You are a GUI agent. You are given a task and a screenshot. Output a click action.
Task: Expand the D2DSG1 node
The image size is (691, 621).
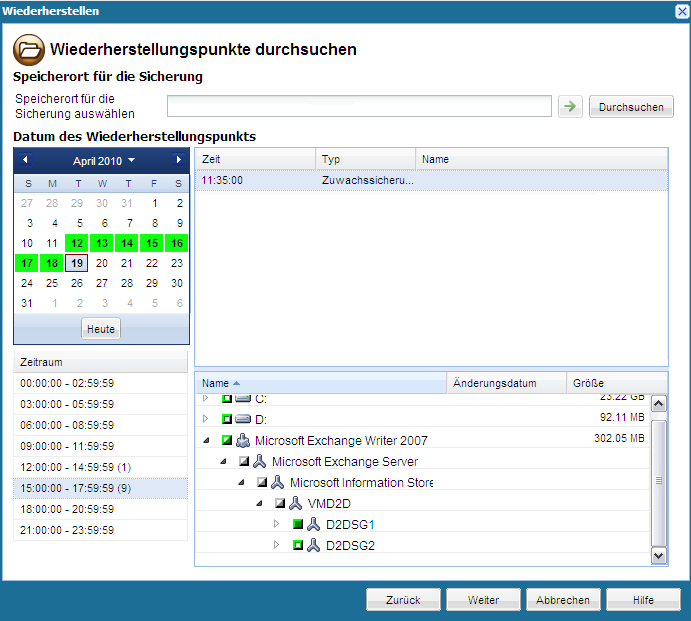276,524
